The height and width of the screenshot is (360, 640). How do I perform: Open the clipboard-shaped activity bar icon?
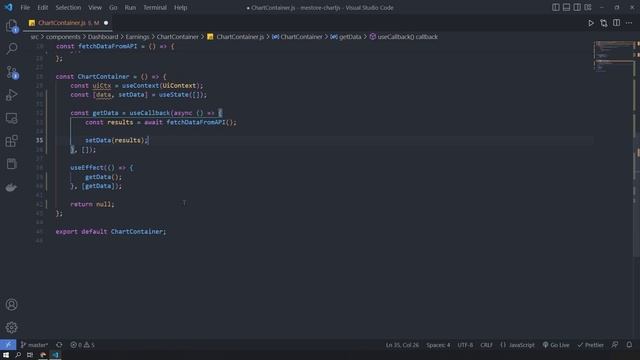point(11,164)
